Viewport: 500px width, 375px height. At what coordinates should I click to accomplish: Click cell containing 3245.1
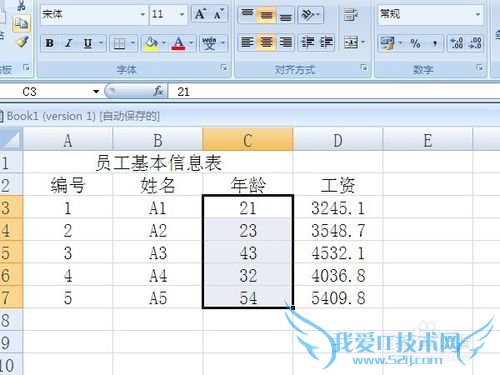tap(338, 207)
